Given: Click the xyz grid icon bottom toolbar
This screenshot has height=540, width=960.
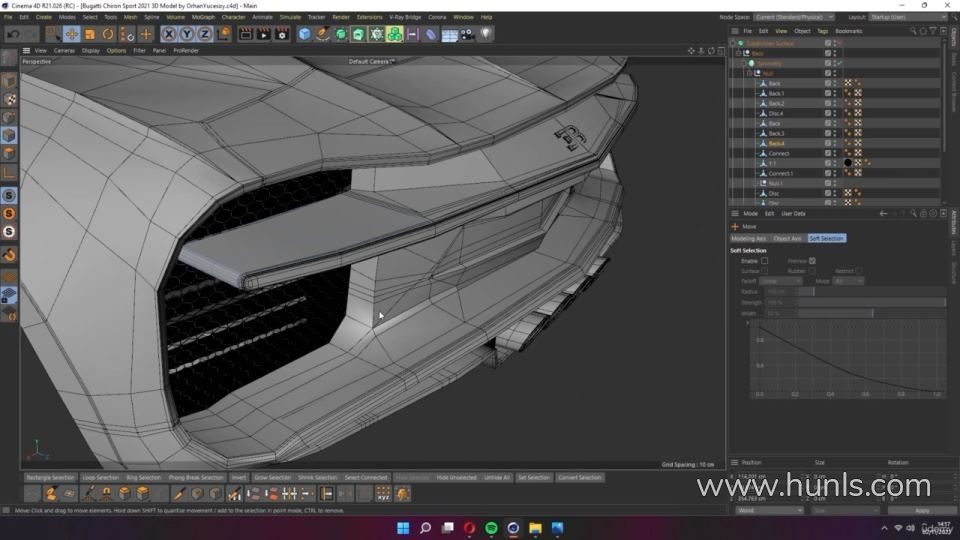Looking at the screenshot, I should point(383,493).
